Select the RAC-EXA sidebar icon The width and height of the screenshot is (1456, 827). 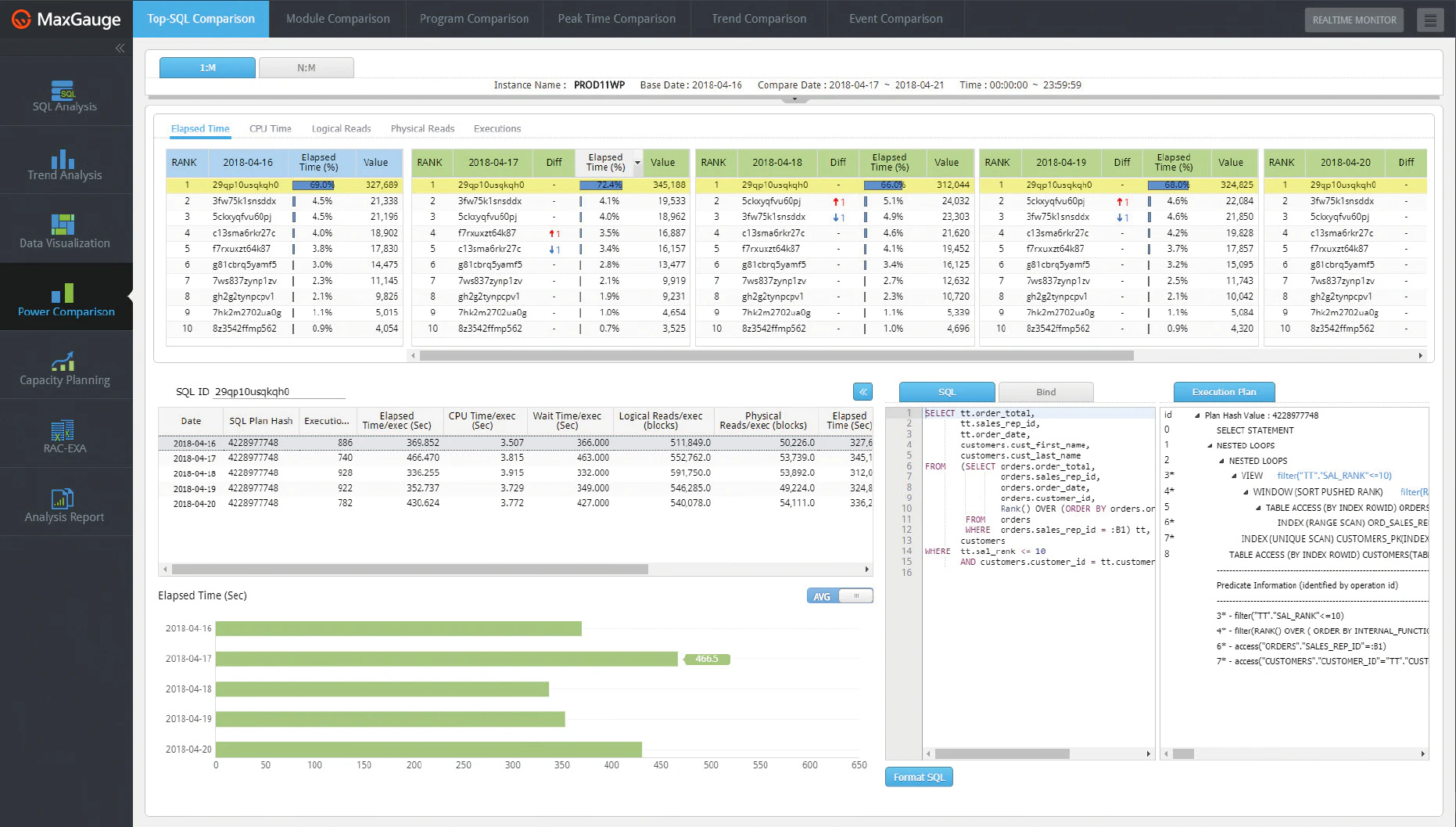click(x=66, y=433)
